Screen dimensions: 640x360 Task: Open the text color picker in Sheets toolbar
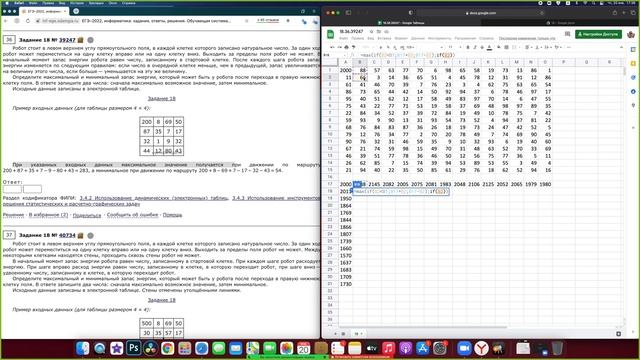[489, 47]
